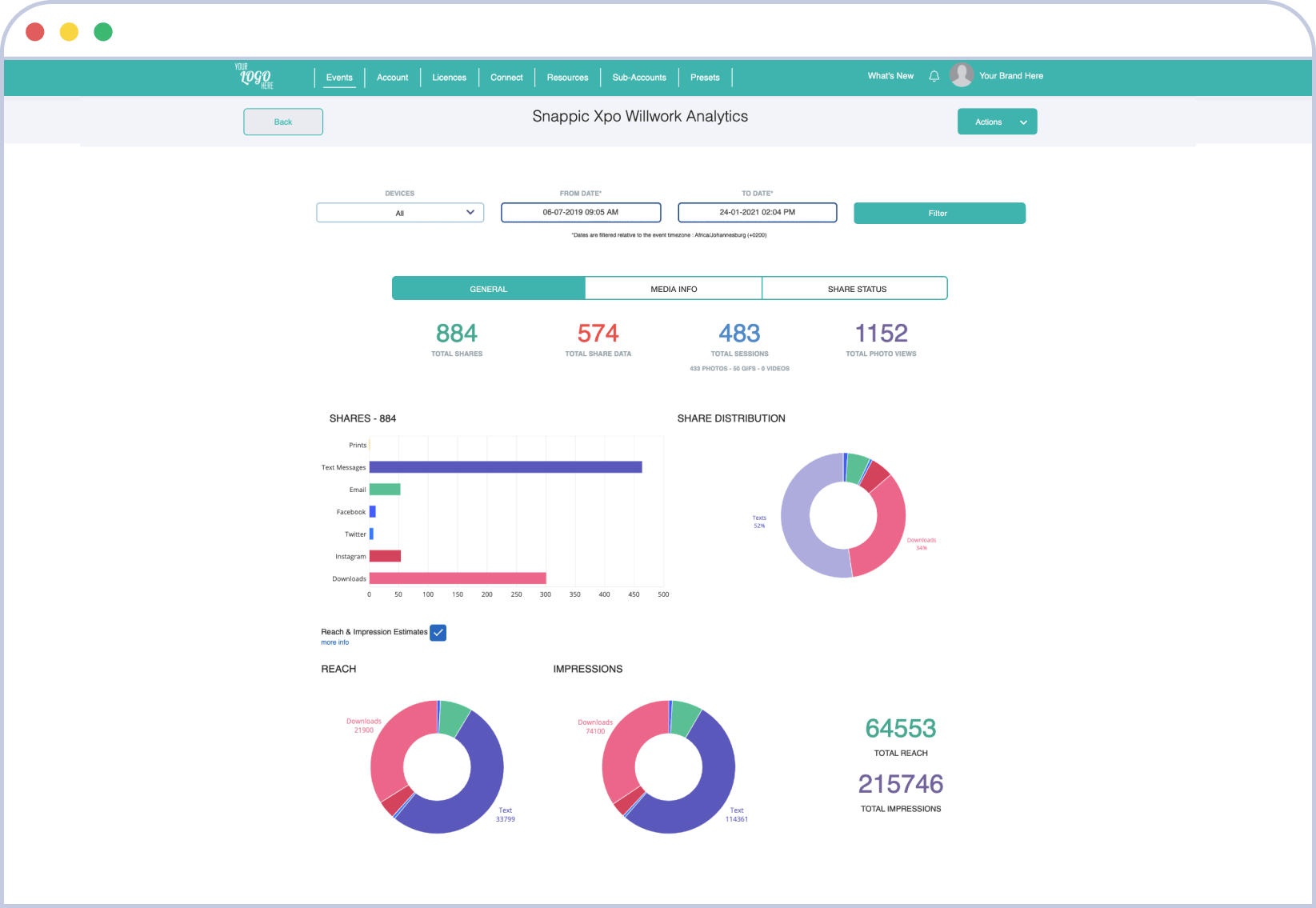Image resolution: width=1316 pixels, height=908 pixels.
Task: Click Your Brand Here account name
Action: coord(1011,76)
